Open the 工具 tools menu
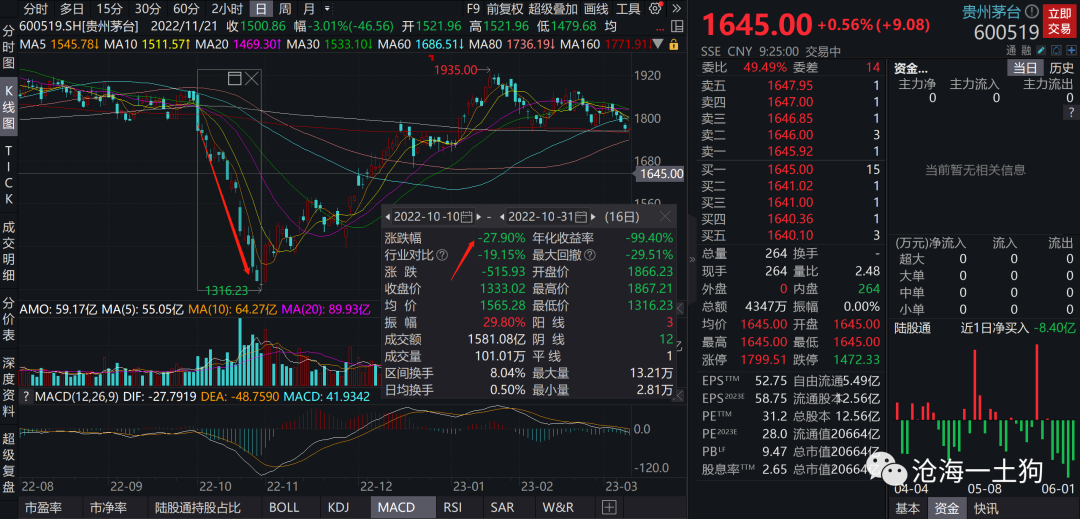The image size is (1080, 519). tap(629, 9)
